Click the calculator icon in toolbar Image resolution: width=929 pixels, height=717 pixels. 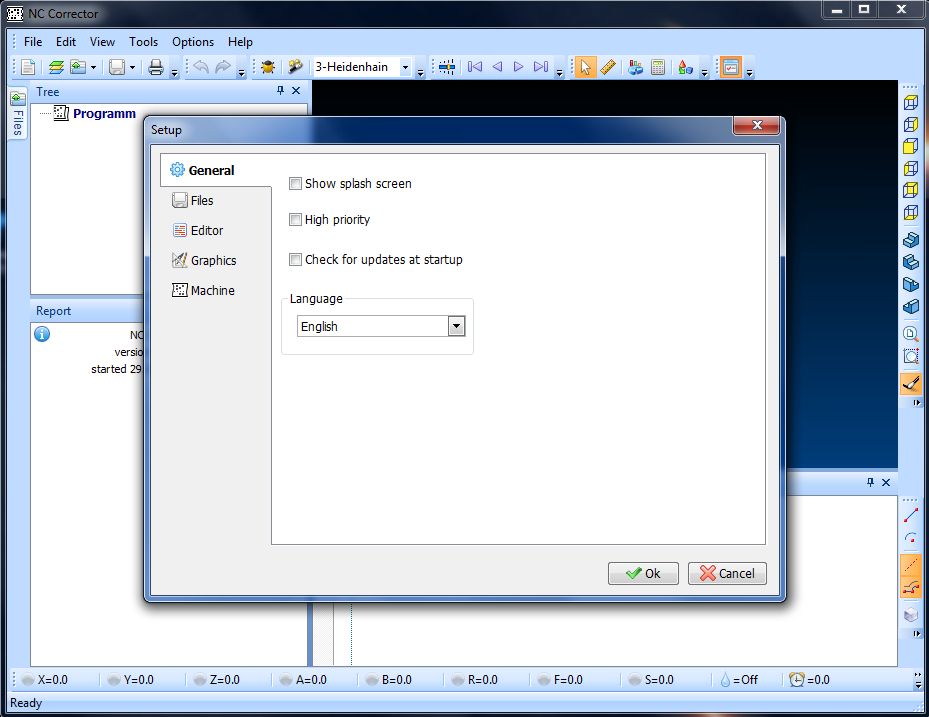(658, 67)
